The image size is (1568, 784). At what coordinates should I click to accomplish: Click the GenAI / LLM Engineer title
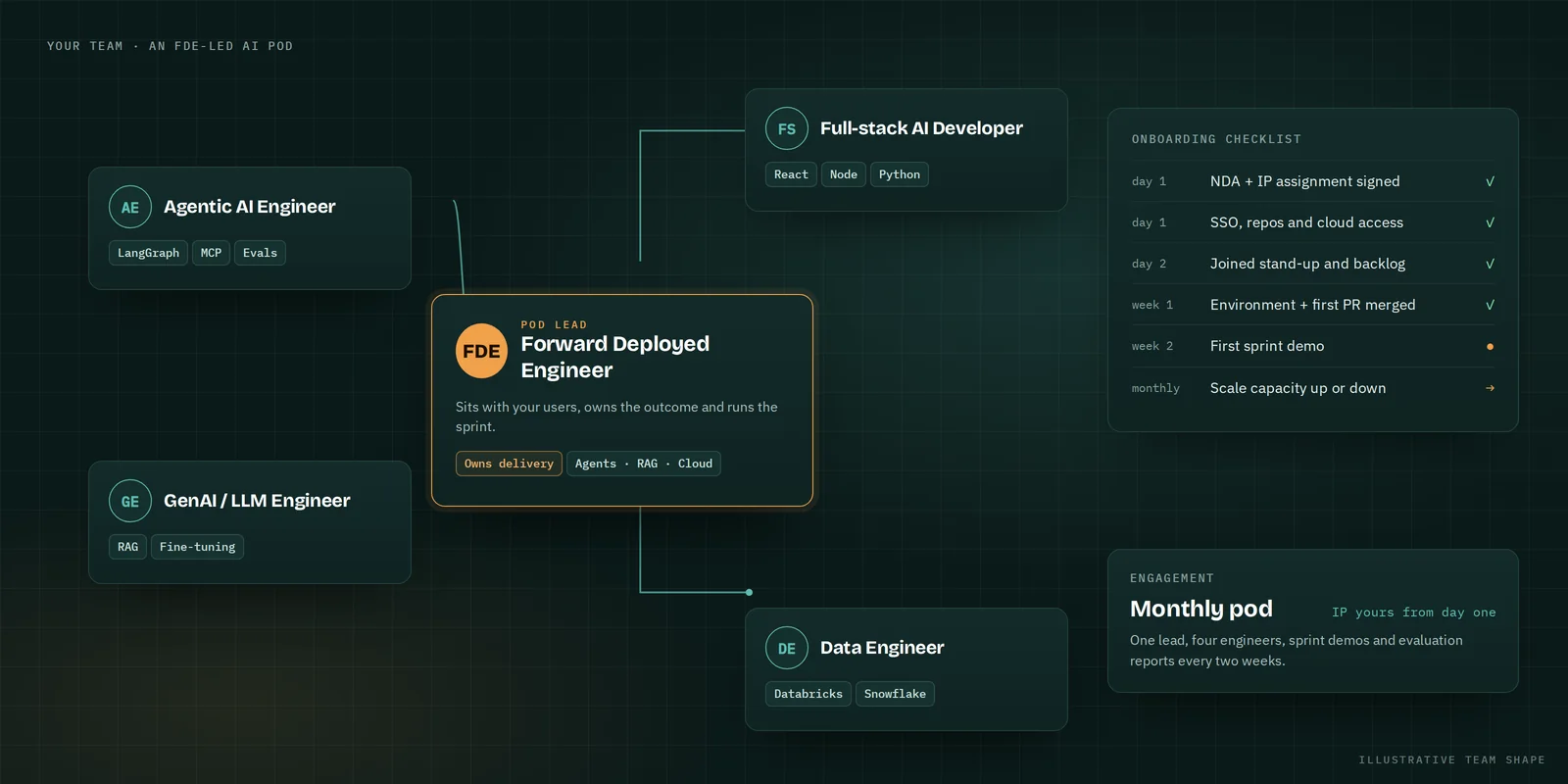click(x=257, y=501)
